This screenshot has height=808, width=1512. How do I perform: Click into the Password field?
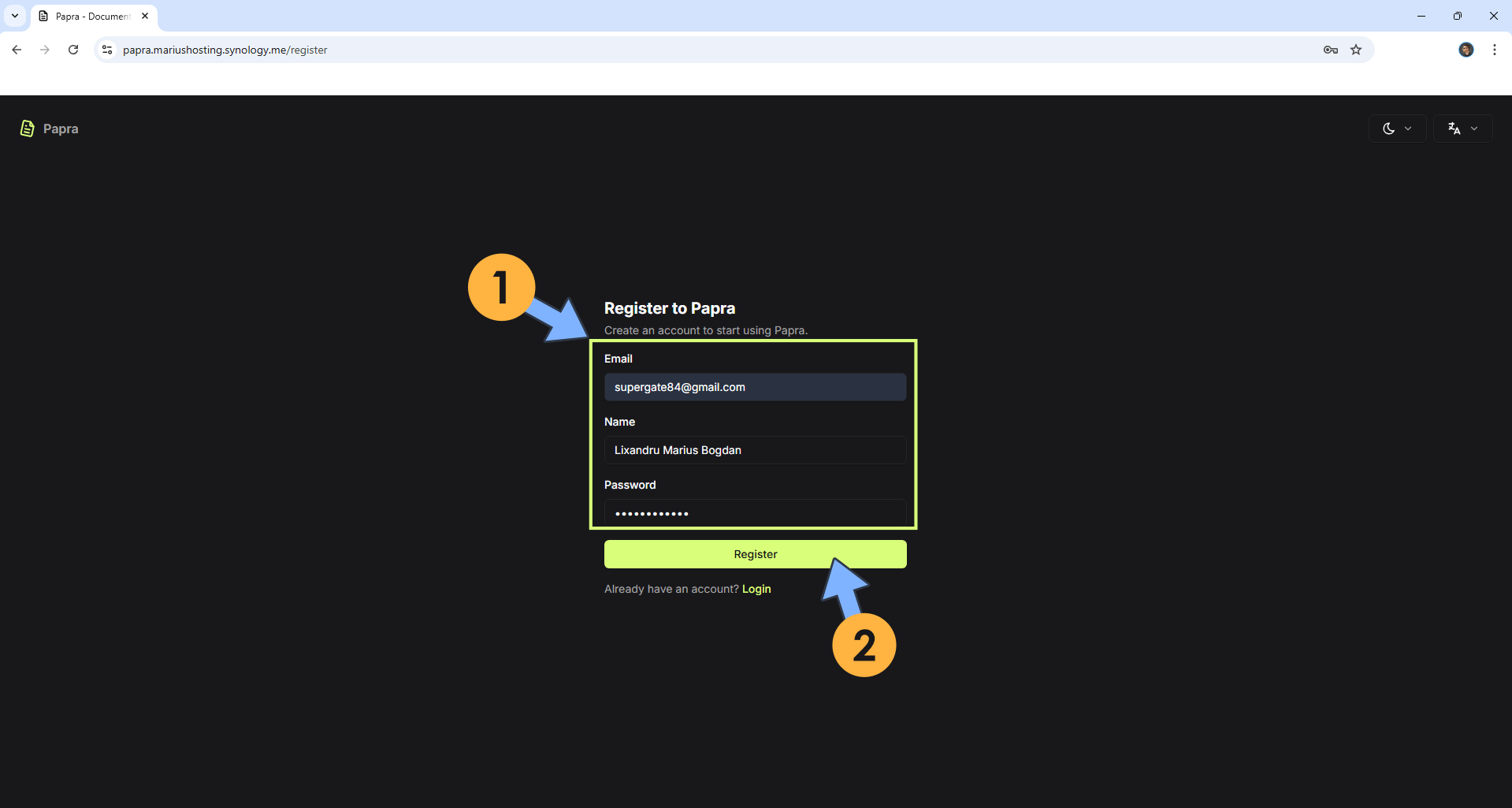click(x=755, y=512)
